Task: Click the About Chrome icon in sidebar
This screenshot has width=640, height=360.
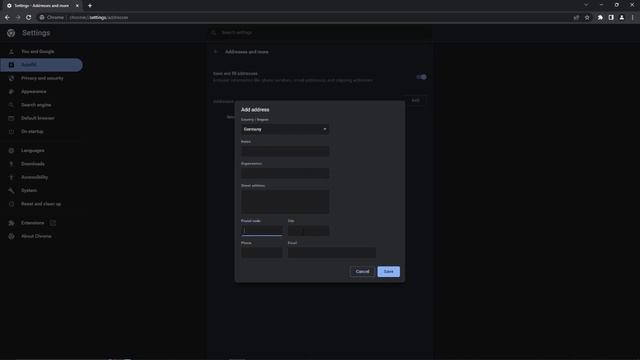Action: pos(11,236)
